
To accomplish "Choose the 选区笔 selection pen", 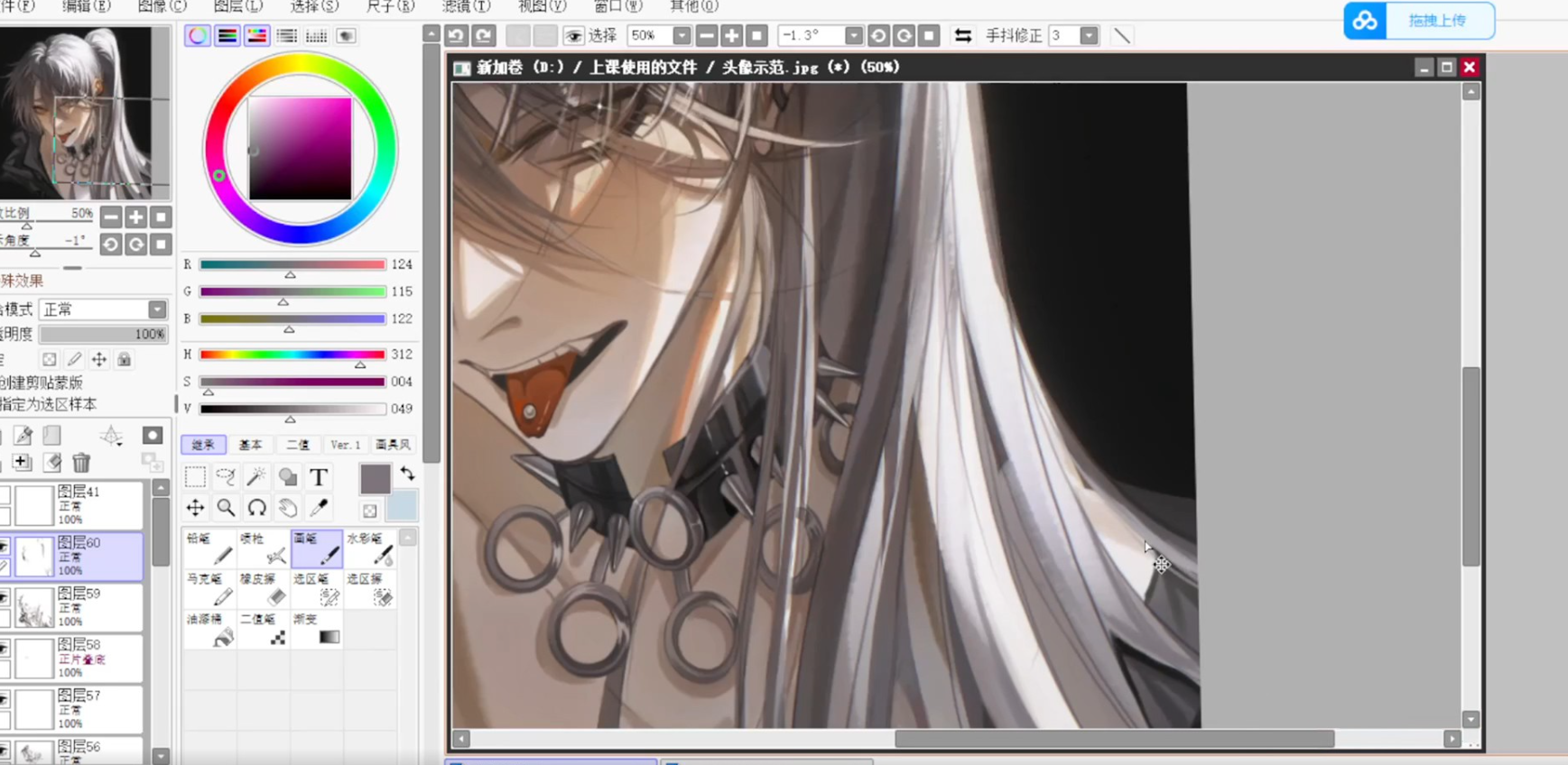I will point(317,589).
